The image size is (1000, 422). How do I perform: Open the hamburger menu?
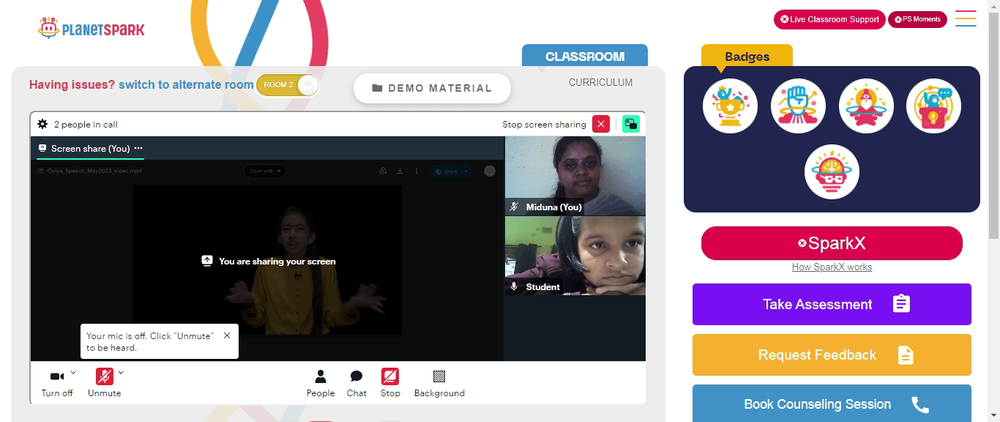966,18
